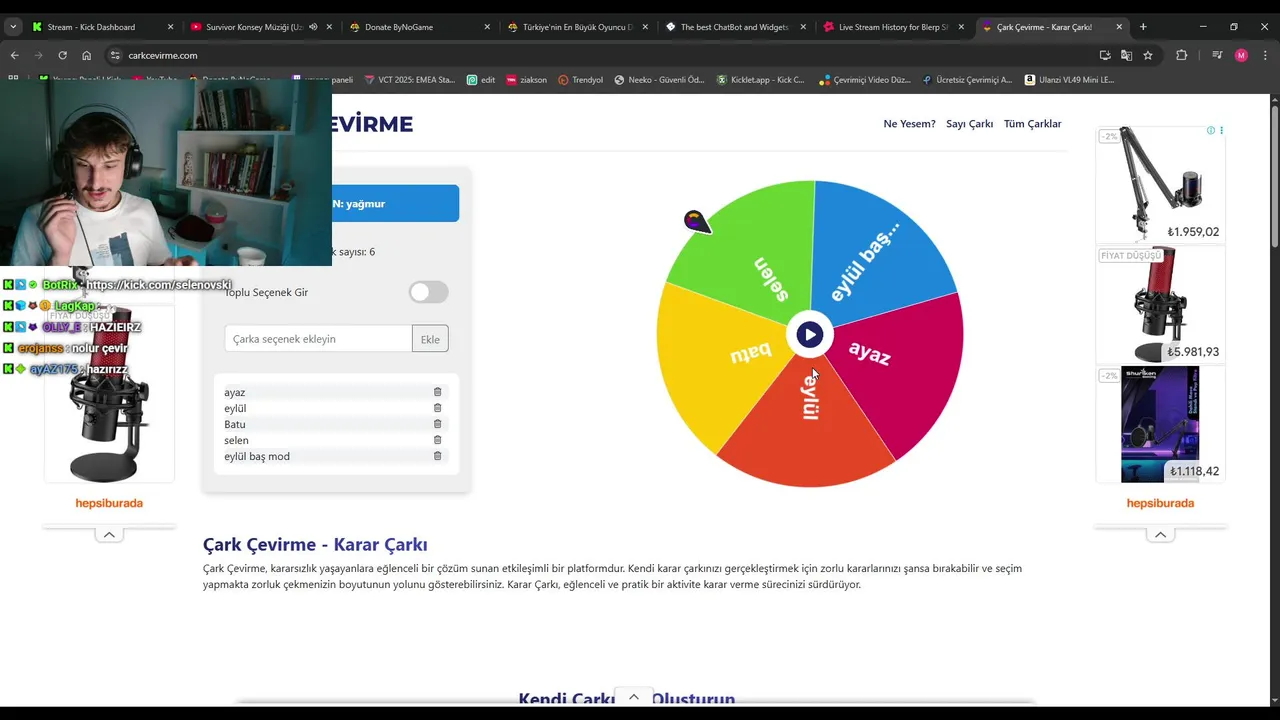Screen dimensions: 1280x720
Task: Delete the 'selen' option with its trash icon
Action: [x=437, y=440]
